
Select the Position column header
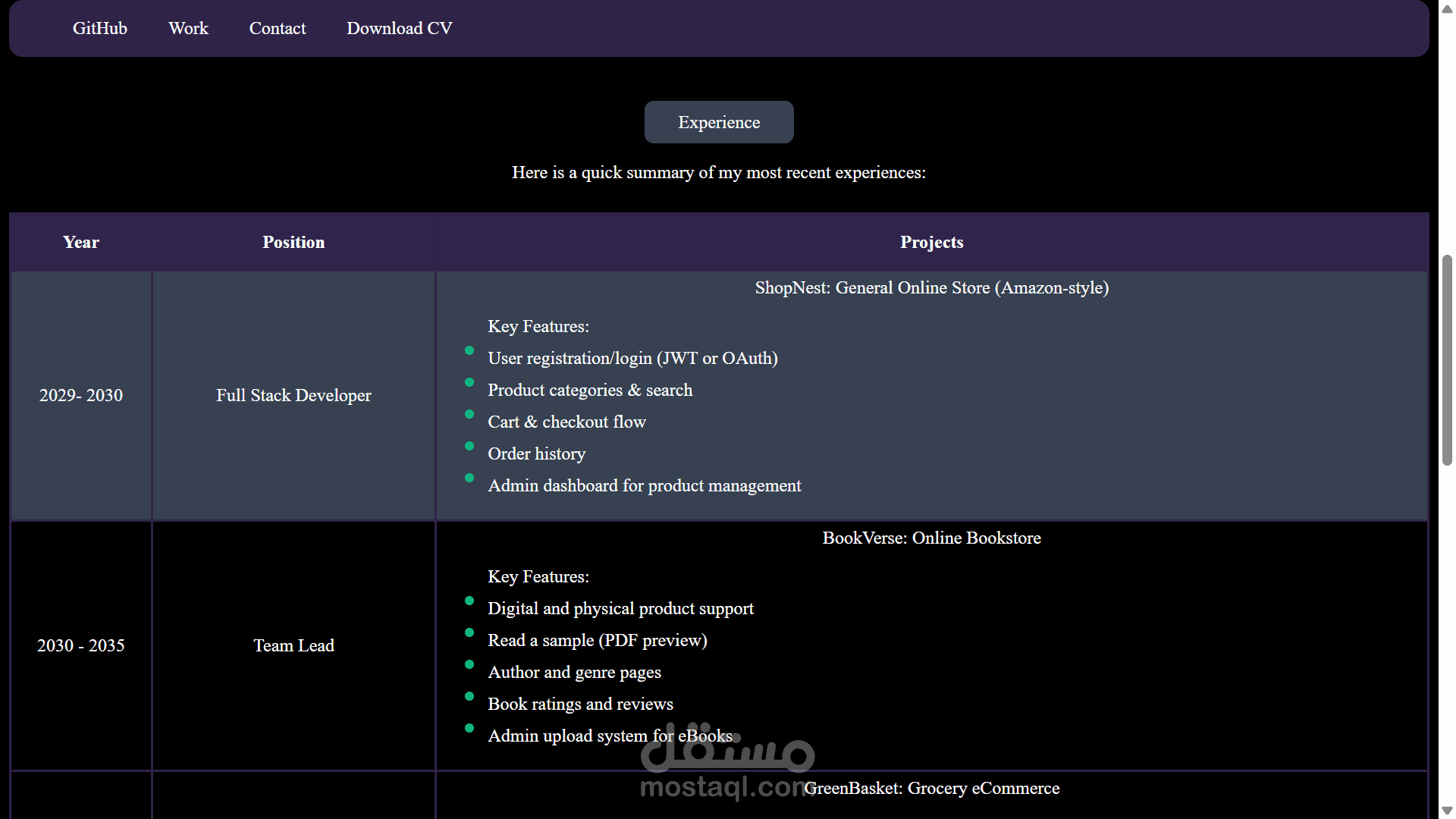click(293, 242)
